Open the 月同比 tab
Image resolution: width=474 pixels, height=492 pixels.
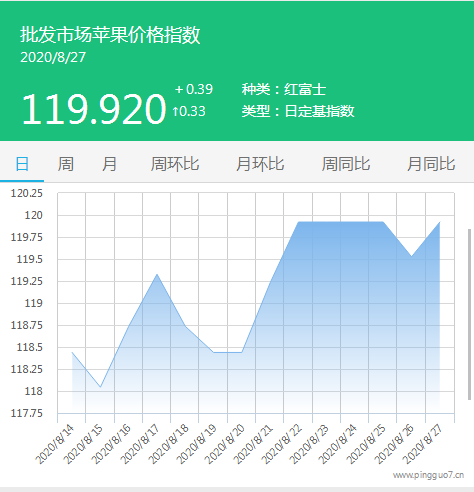click(x=431, y=164)
